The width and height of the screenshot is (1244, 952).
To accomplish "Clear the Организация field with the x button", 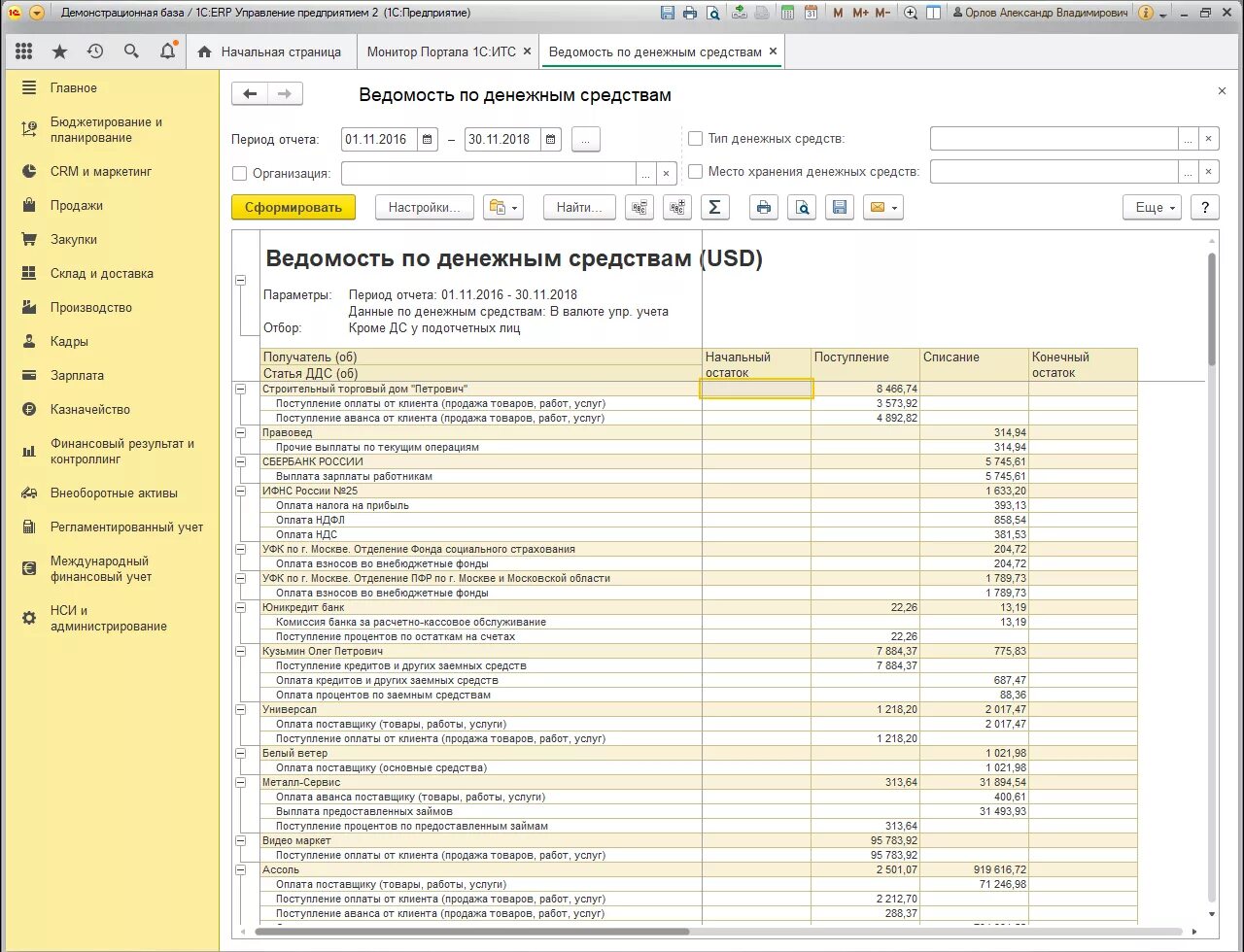I will coord(666,173).
